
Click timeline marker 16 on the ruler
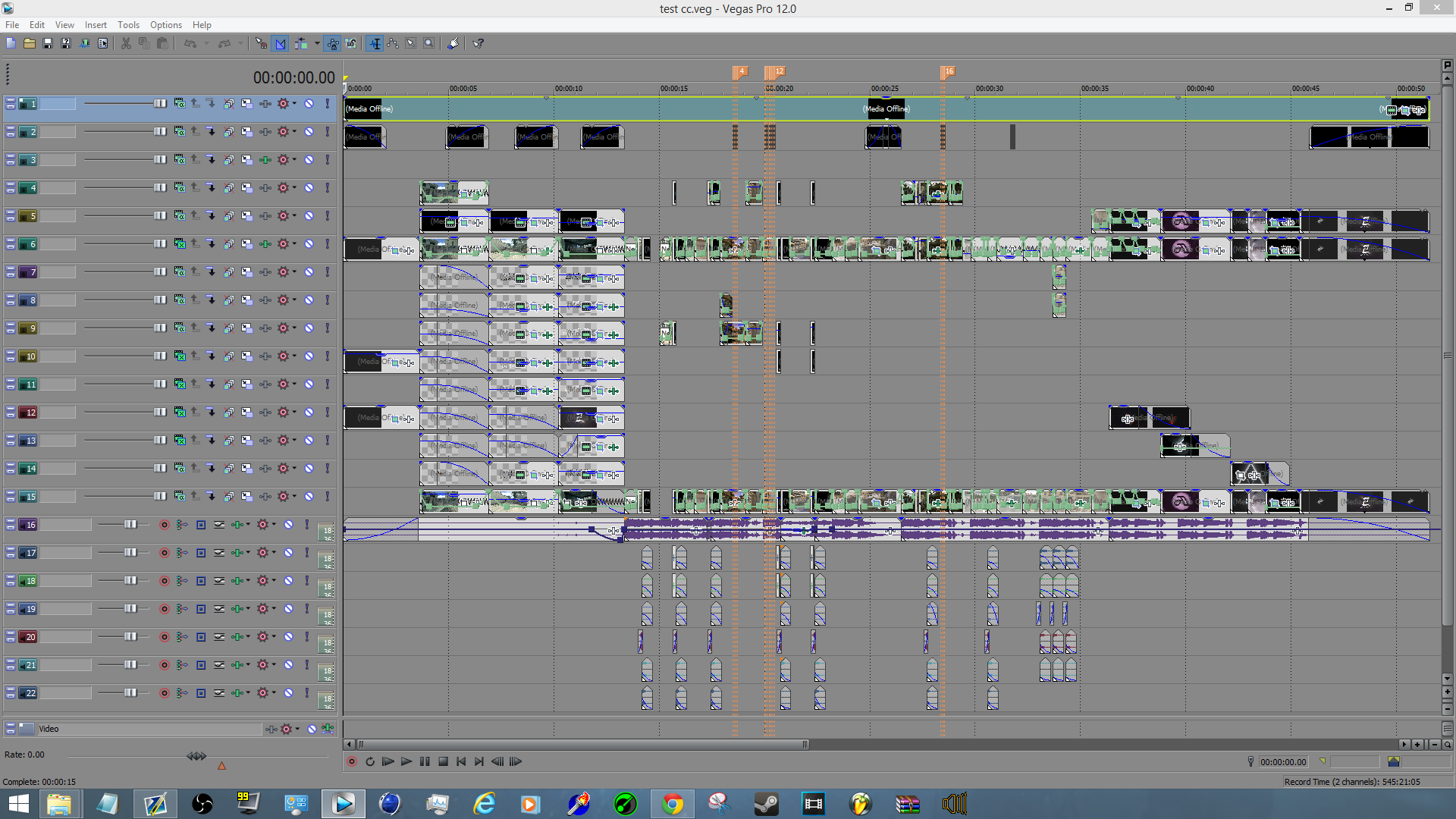pyautogui.click(x=947, y=71)
